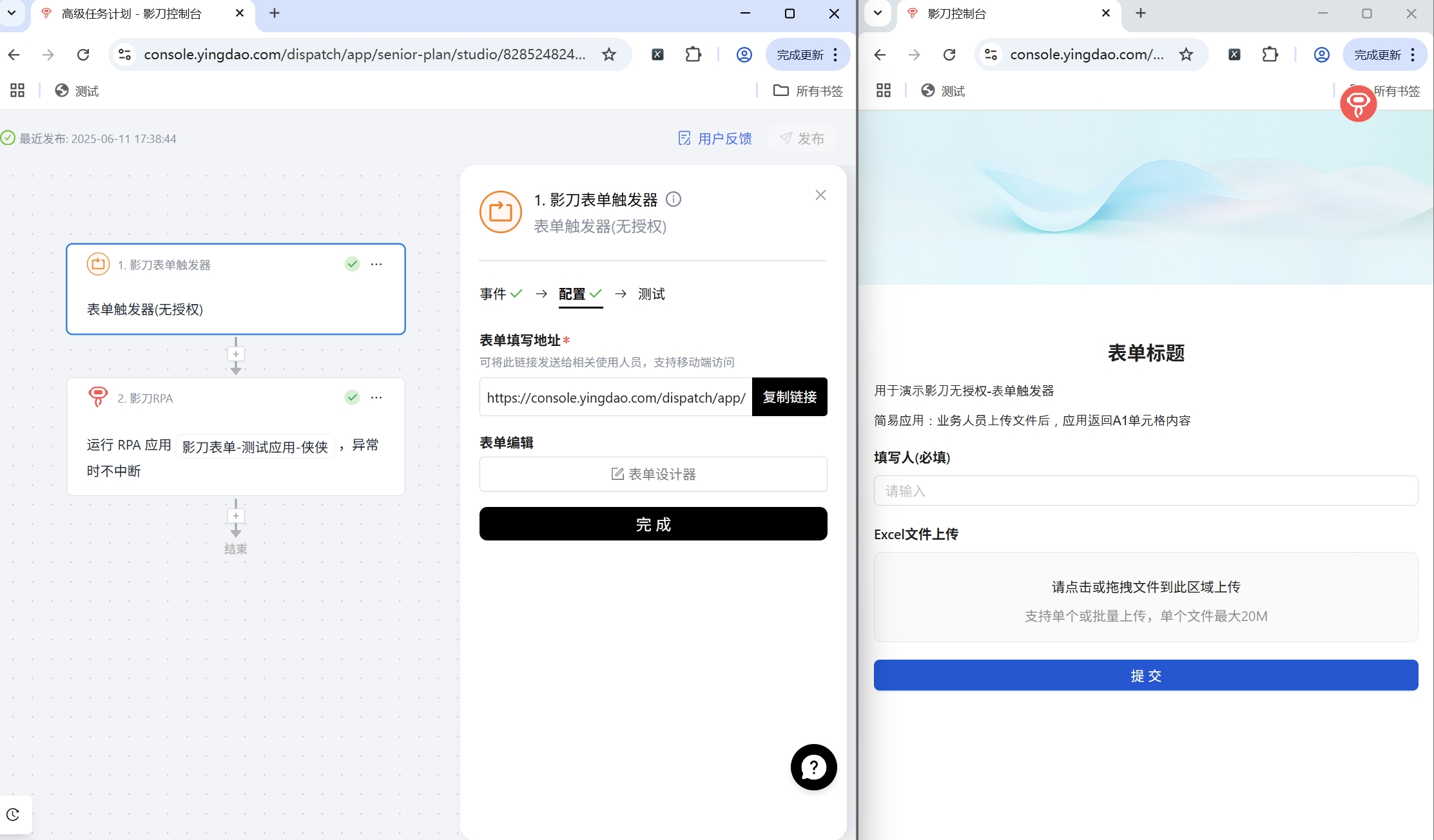Click the extensions puzzle icon in left browser
Image resolution: width=1434 pixels, height=840 pixels.
pos(693,55)
